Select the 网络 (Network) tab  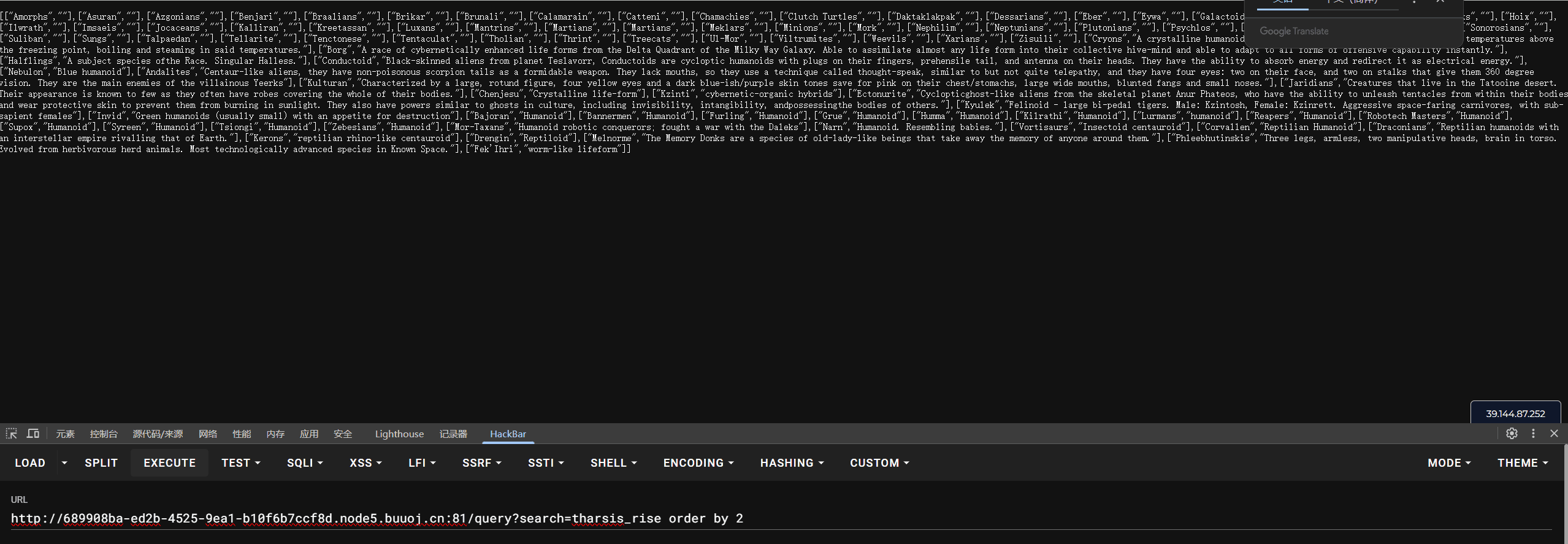pos(208,434)
